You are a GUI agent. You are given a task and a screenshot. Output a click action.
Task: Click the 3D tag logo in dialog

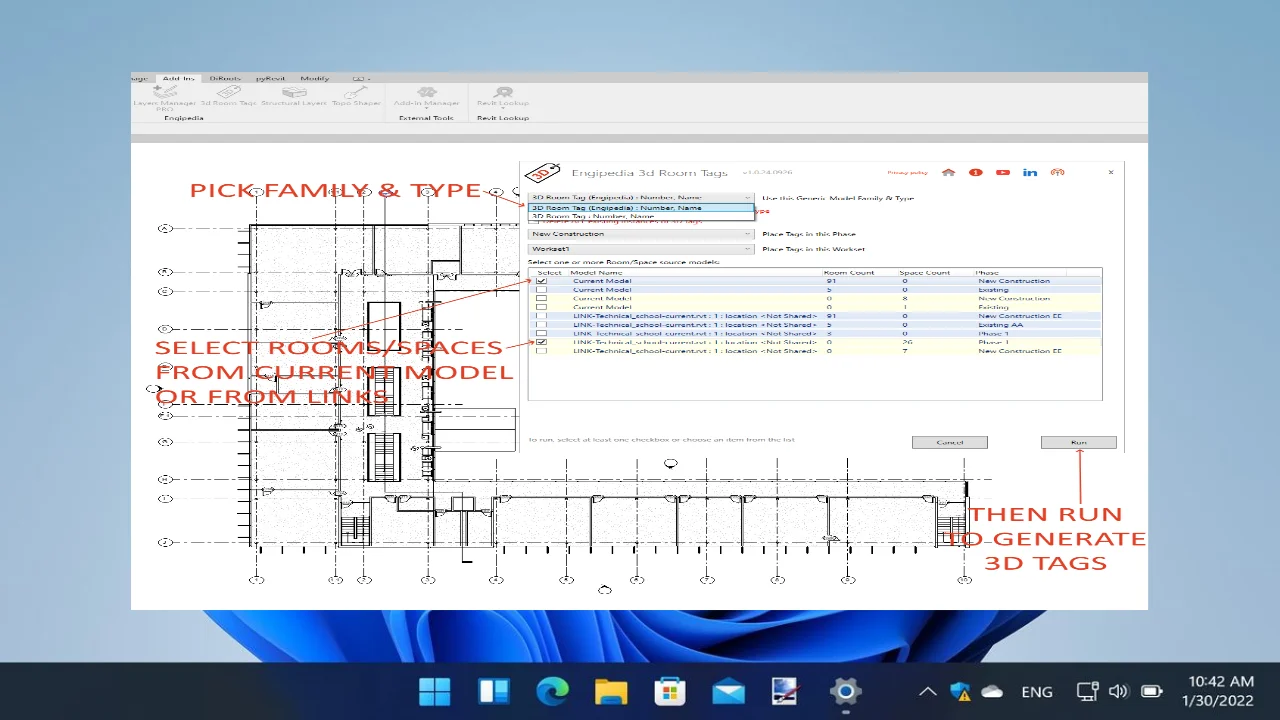[x=543, y=172]
